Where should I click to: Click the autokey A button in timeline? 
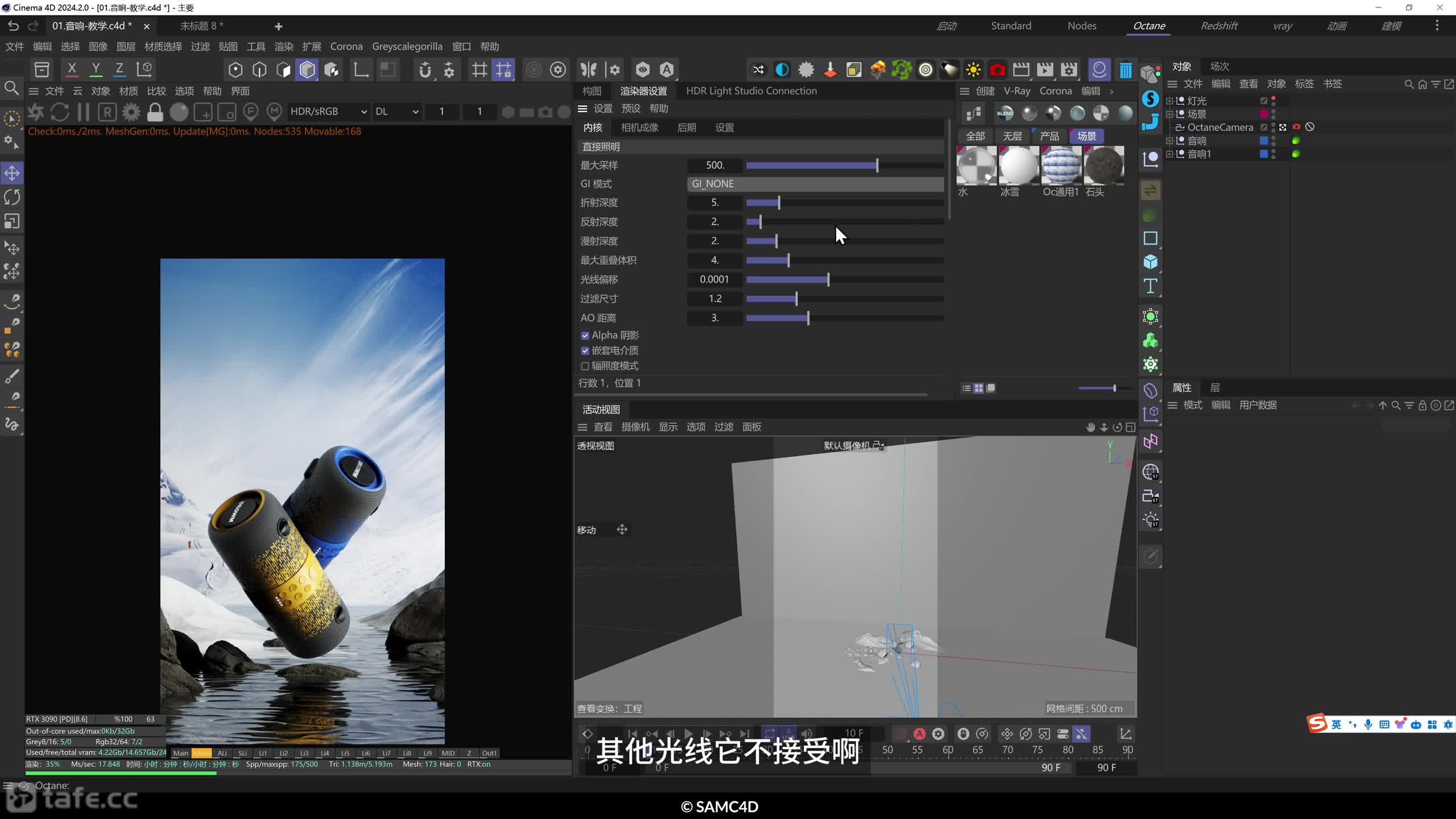919,734
